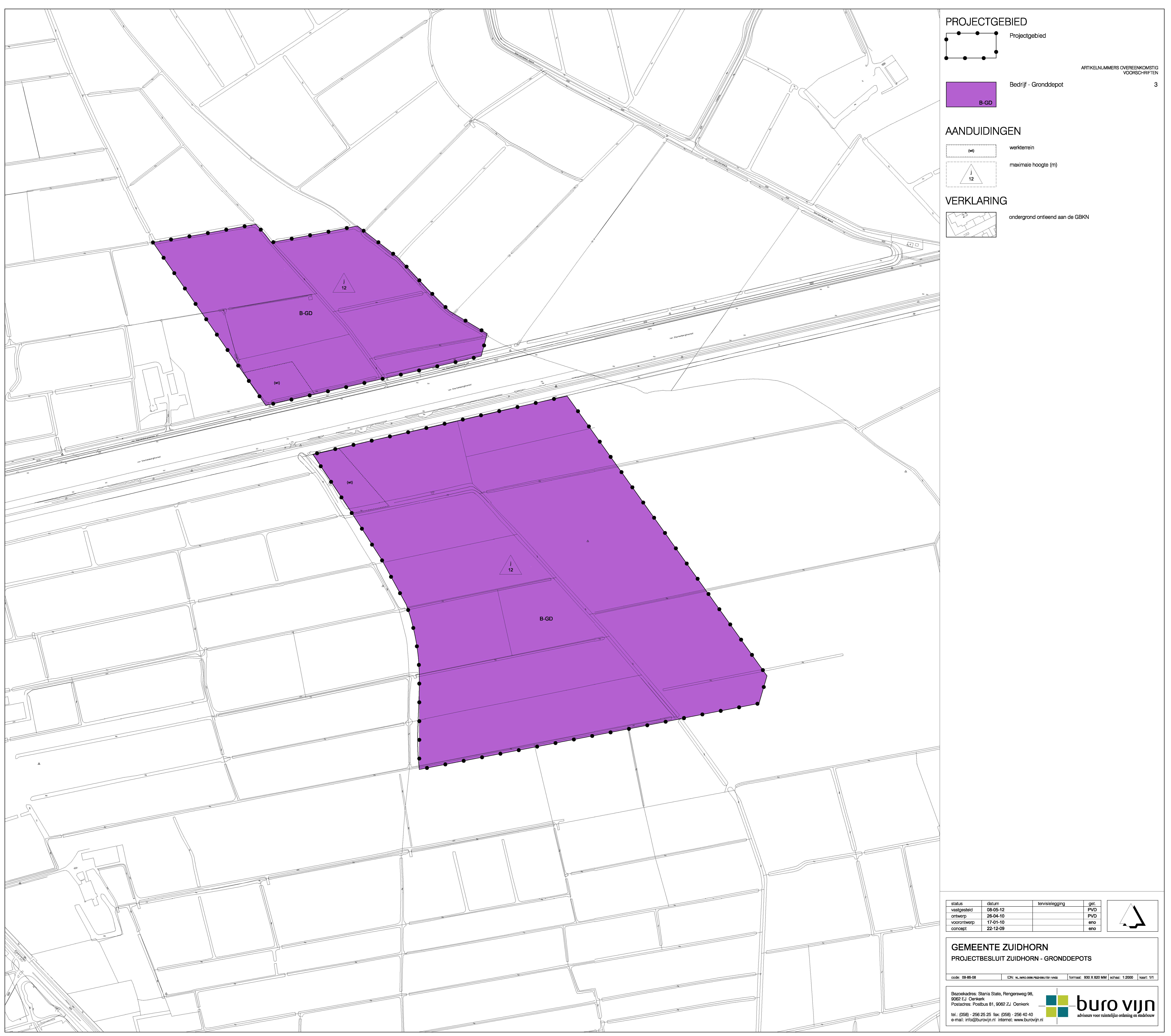Click the 'Bedrijf - Gronddepot' legend label

coord(1036,85)
